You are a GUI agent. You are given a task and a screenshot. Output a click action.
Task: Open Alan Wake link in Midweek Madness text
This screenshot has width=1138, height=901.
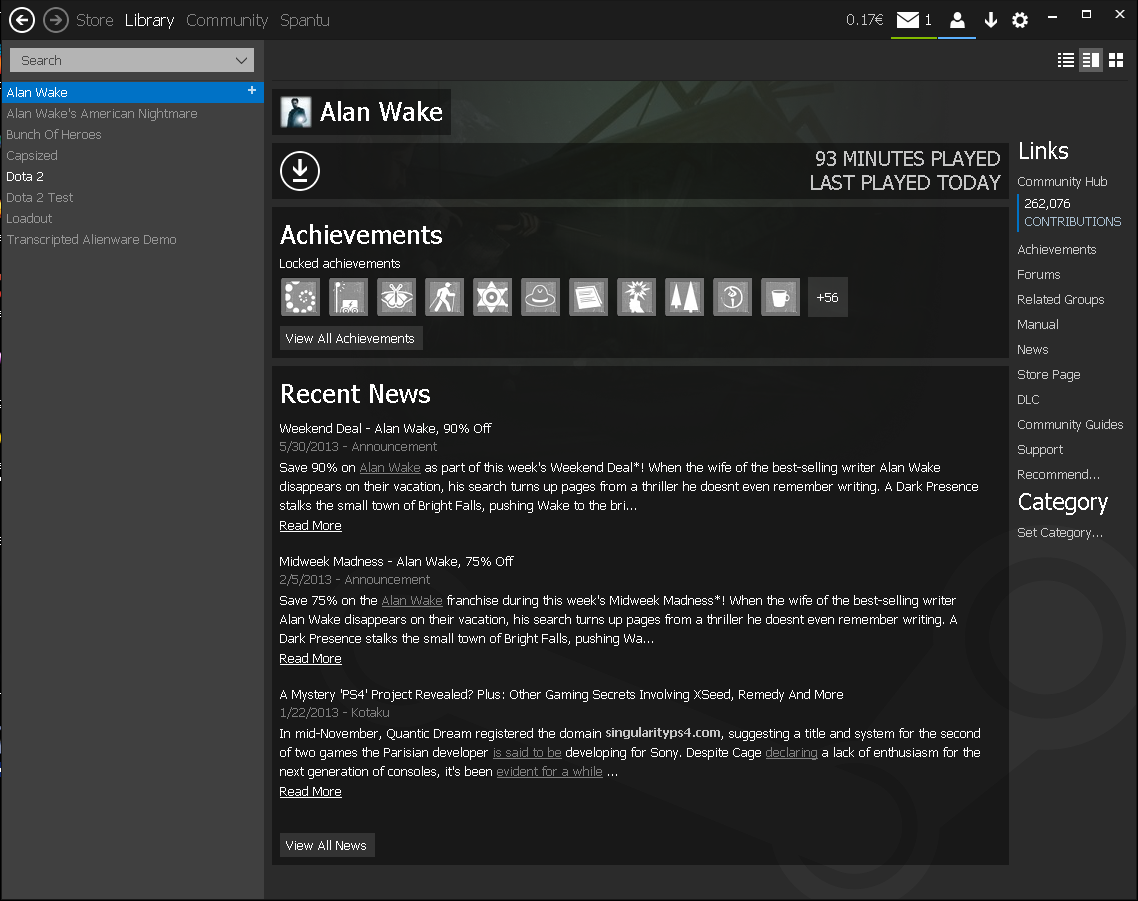pyautogui.click(x=412, y=600)
